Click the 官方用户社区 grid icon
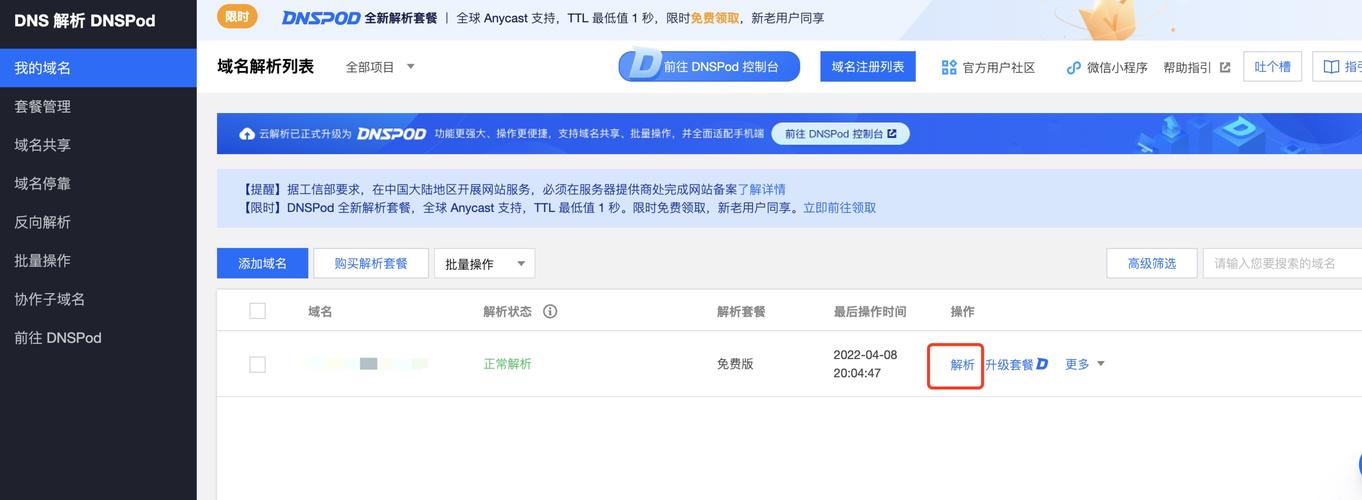The width and height of the screenshot is (1362, 500). [949, 67]
